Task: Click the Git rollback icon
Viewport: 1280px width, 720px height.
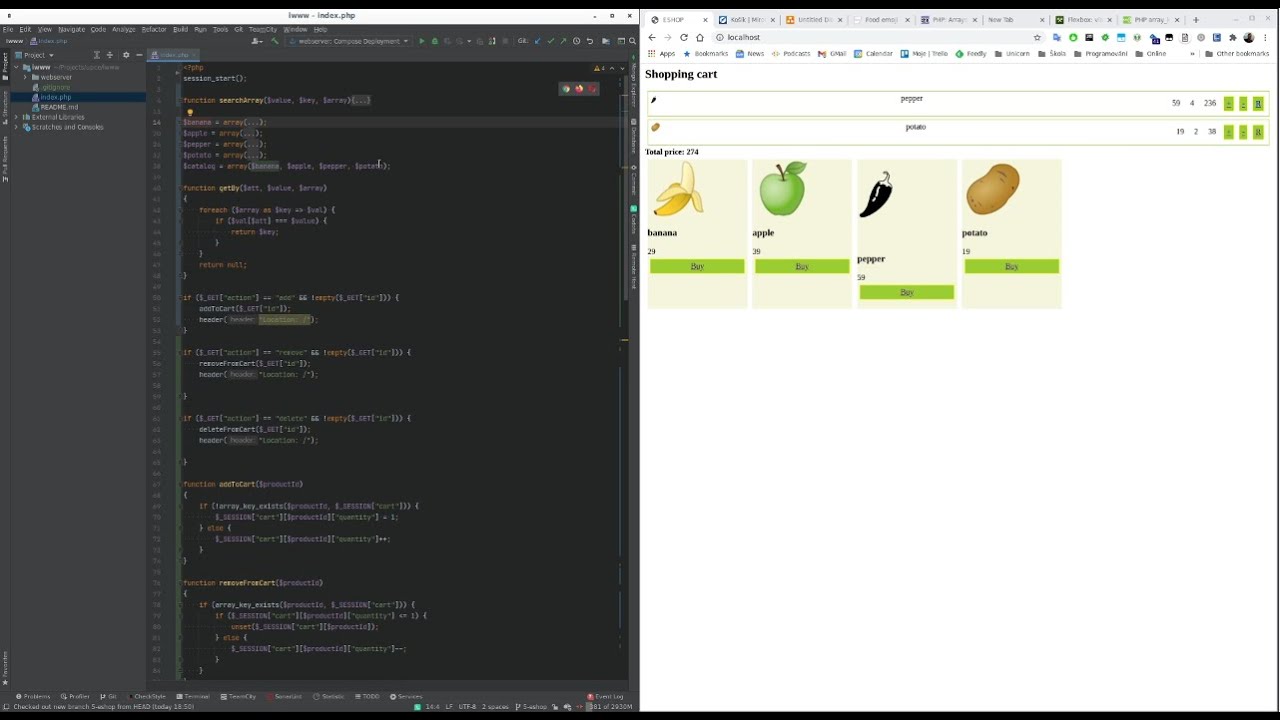Action: [589, 41]
